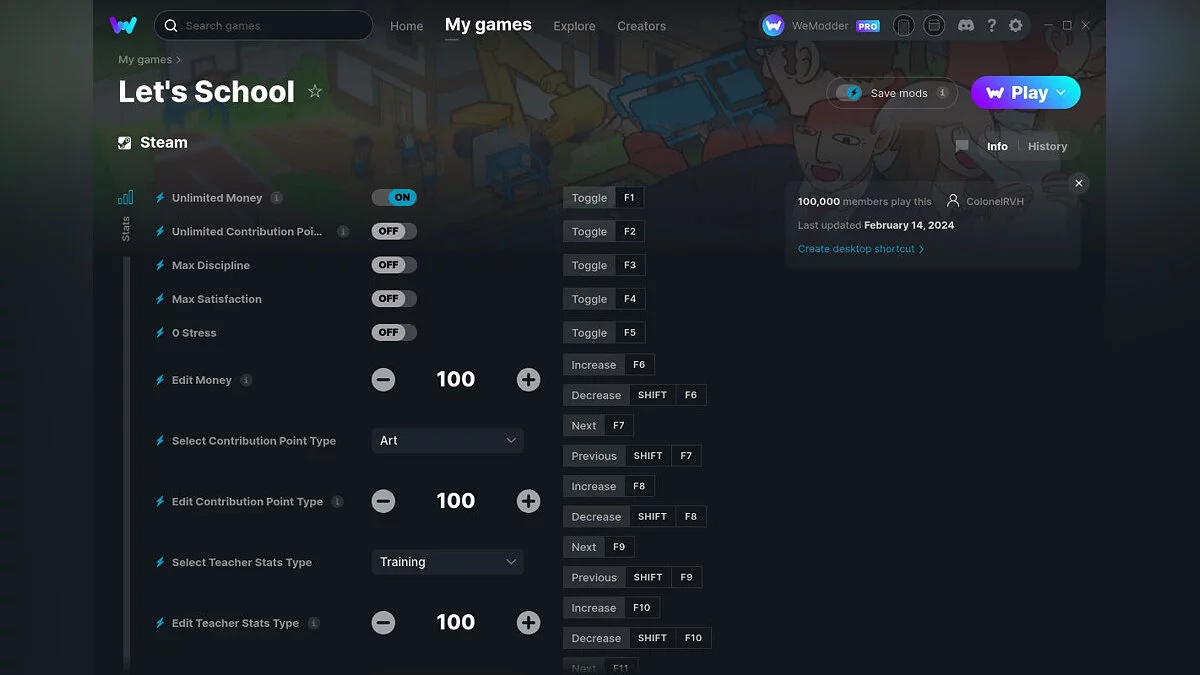Decrease Edit Teacher Stats Type value
Viewport: 1200px width, 675px height.
[383, 623]
